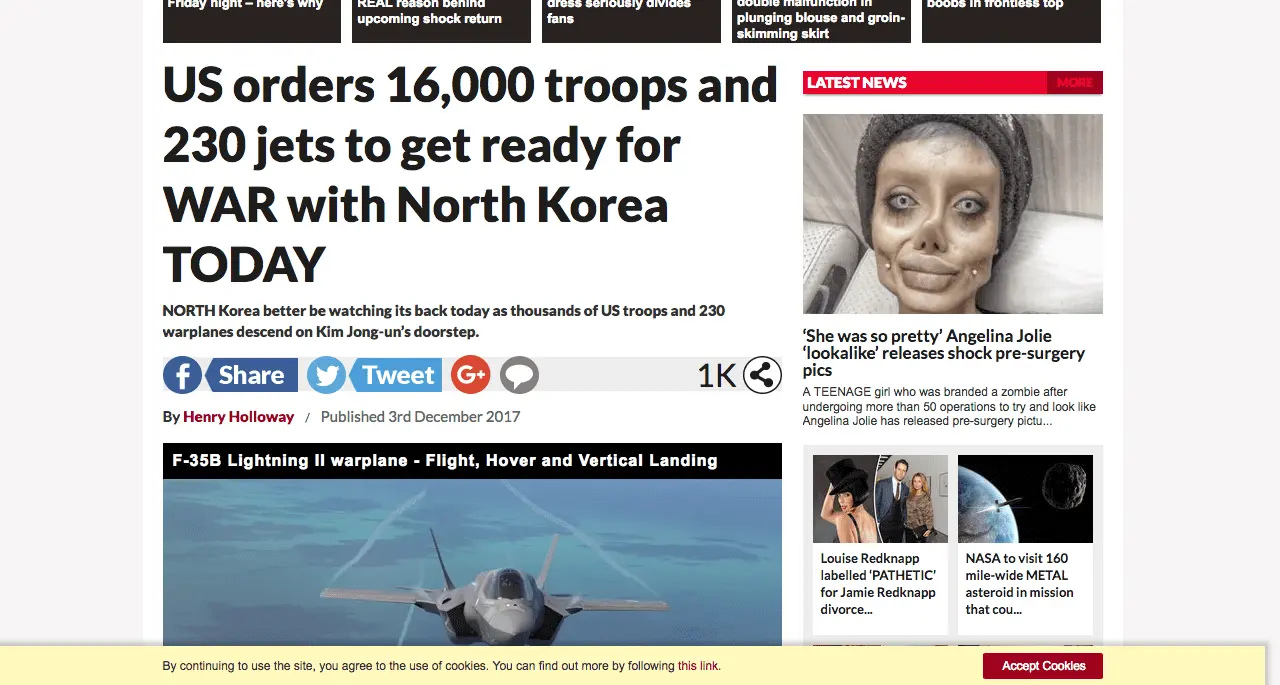The width and height of the screenshot is (1280, 685).
Task: Read NASA 160 mile-wide METAL asteroid headline
Action: pos(1019,584)
